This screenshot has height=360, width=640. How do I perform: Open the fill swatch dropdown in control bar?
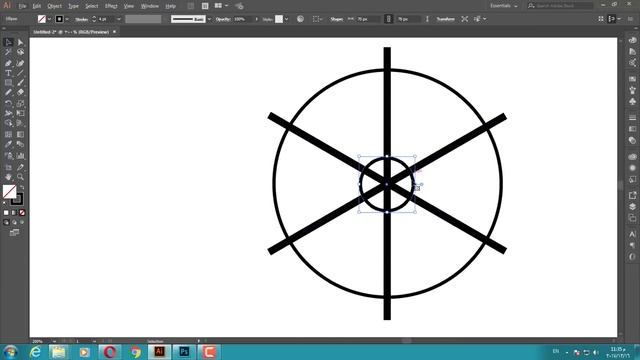click(49, 19)
